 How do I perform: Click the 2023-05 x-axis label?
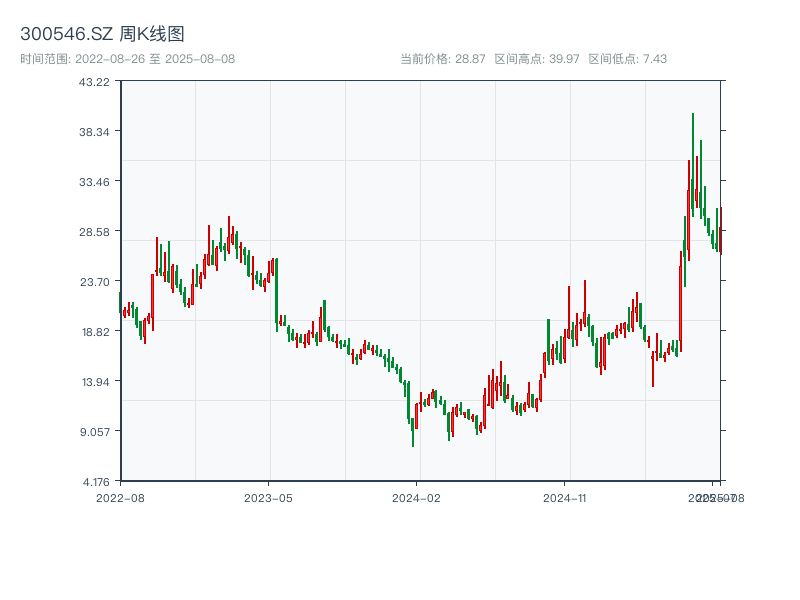click(268, 498)
